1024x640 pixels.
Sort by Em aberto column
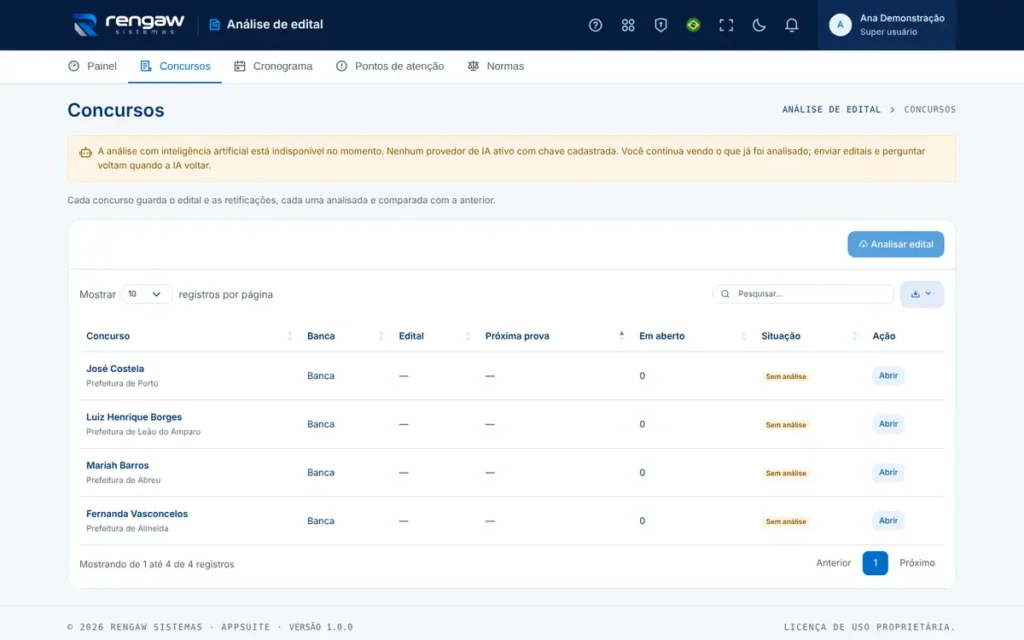coord(692,336)
